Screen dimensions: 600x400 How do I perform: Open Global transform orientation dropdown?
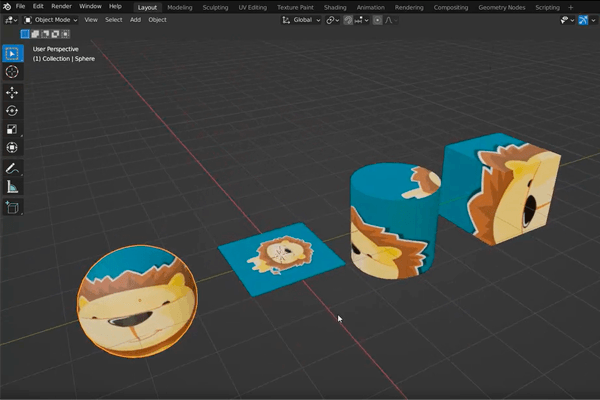301,20
